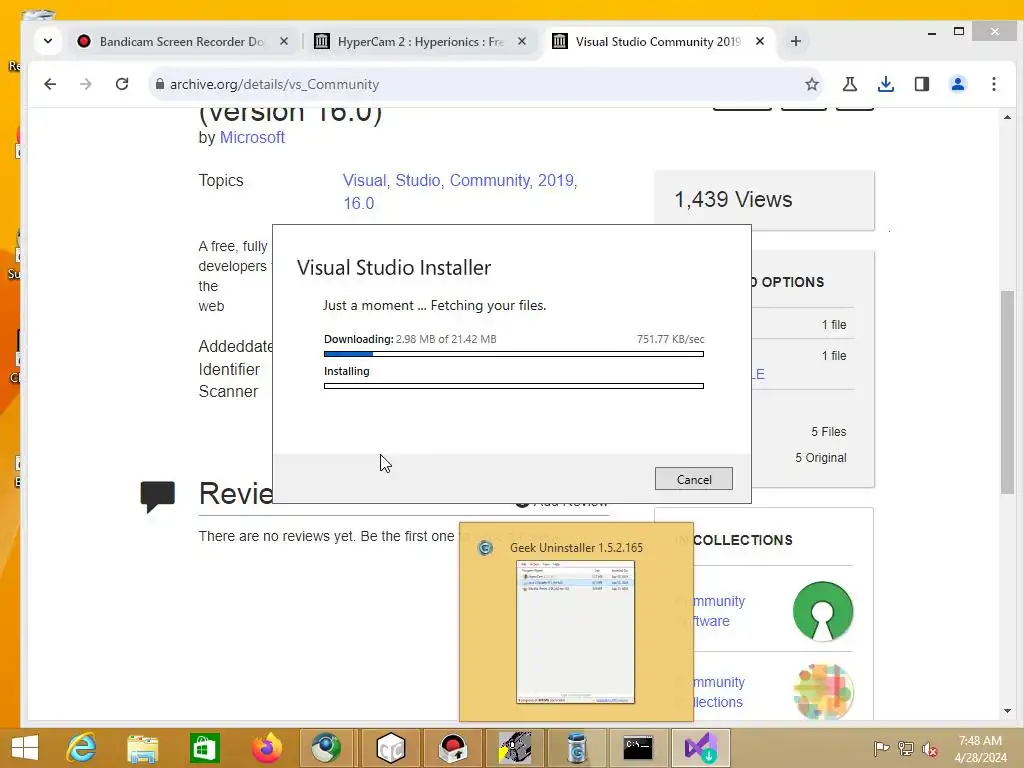Image resolution: width=1024 pixels, height=768 pixels.
Task: Click the Installing progress bar
Action: (513, 386)
